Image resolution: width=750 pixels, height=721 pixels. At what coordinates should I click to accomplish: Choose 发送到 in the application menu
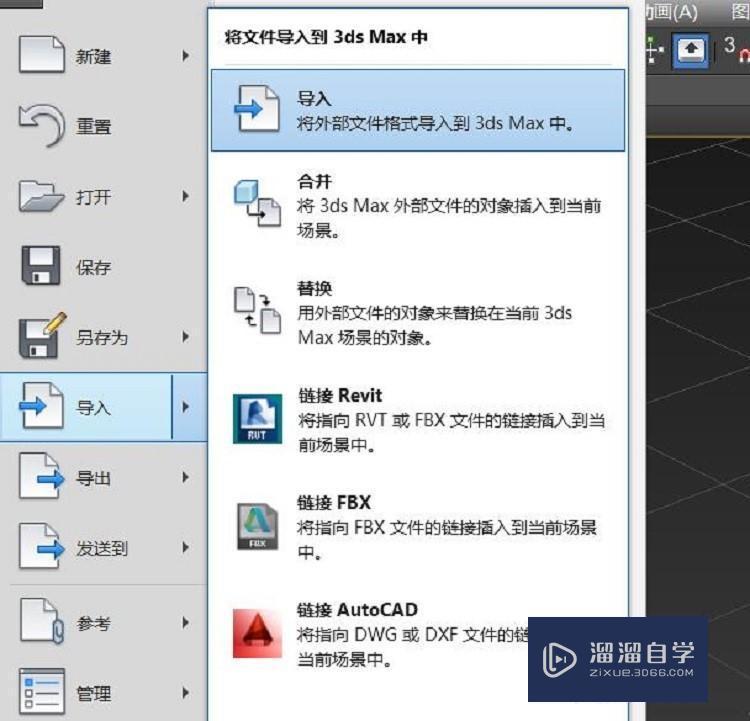coord(102,548)
